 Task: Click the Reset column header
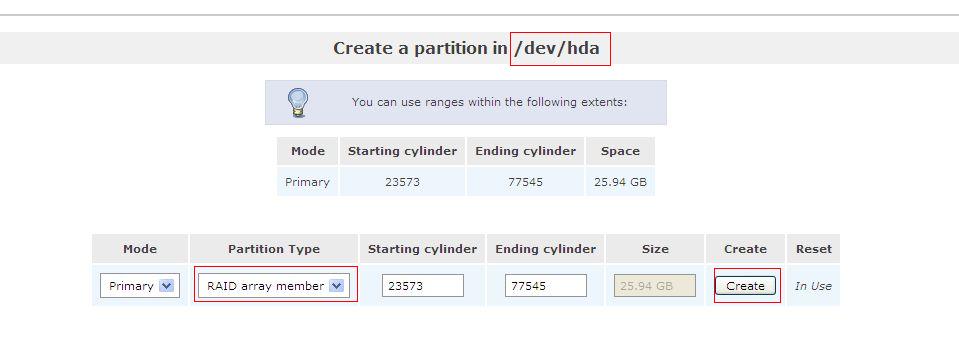[x=813, y=249]
